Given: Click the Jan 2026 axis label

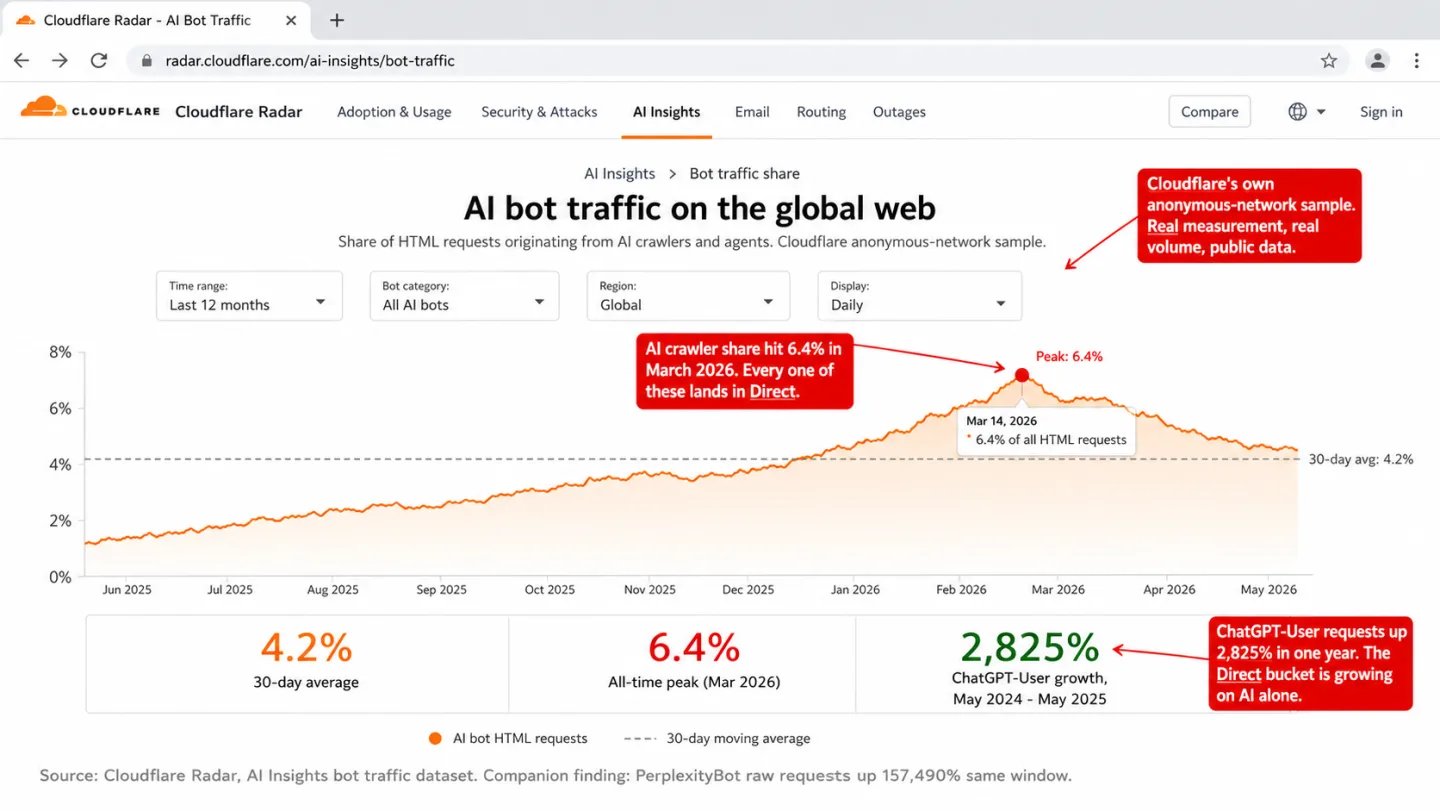Looking at the screenshot, I should click(855, 590).
